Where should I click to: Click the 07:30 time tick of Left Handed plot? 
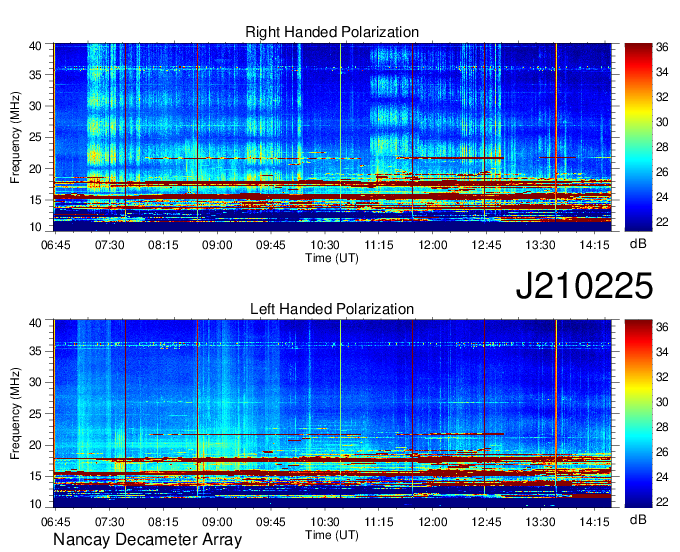109,522
